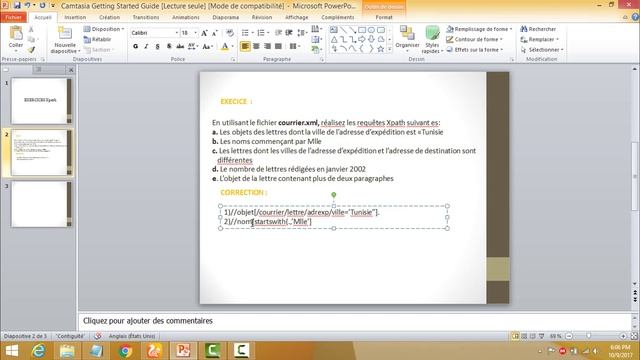Open the Transitions tab

pyautogui.click(x=146, y=17)
